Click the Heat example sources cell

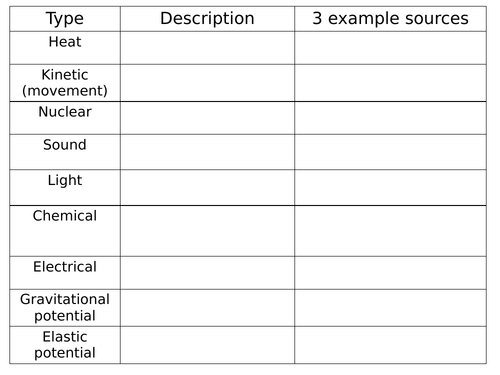click(x=390, y=48)
